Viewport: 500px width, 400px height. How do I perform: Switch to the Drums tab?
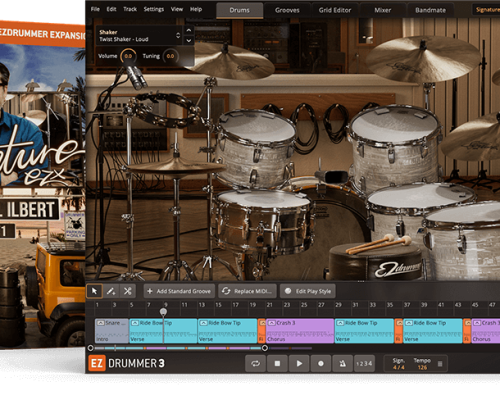(240, 10)
